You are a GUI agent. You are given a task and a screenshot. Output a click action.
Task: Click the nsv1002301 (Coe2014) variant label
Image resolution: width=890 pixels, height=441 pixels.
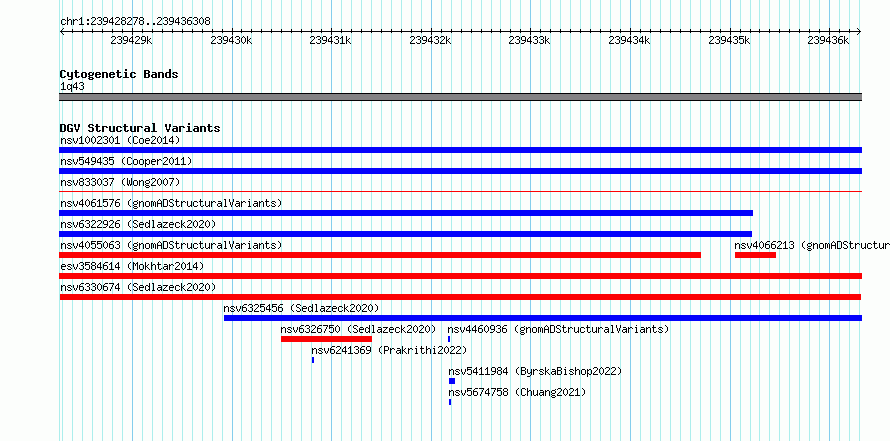coord(120,140)
